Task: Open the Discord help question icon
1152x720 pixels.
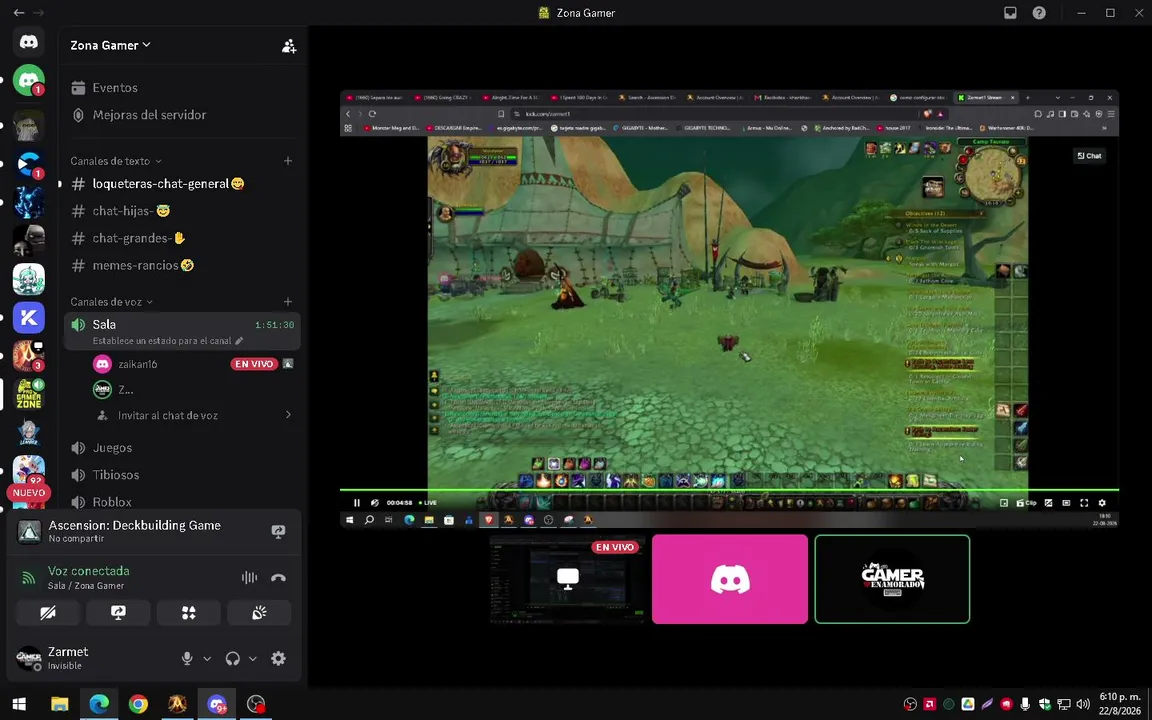Action: (1039, 12)
